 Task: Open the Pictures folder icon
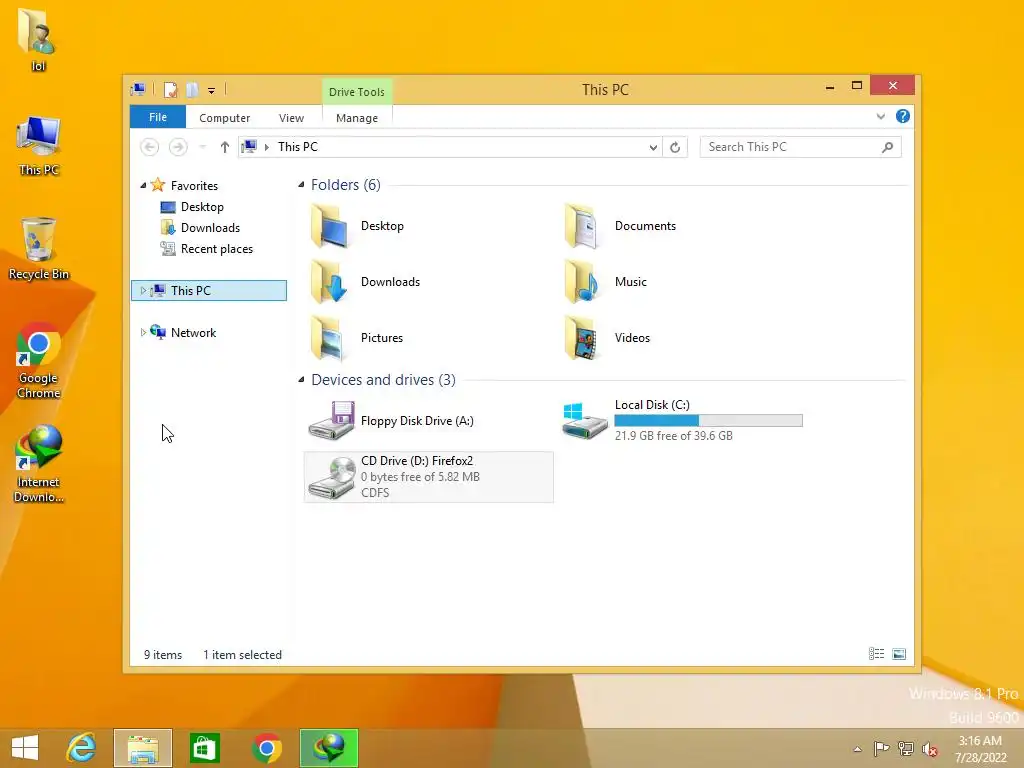coord(328,338)
